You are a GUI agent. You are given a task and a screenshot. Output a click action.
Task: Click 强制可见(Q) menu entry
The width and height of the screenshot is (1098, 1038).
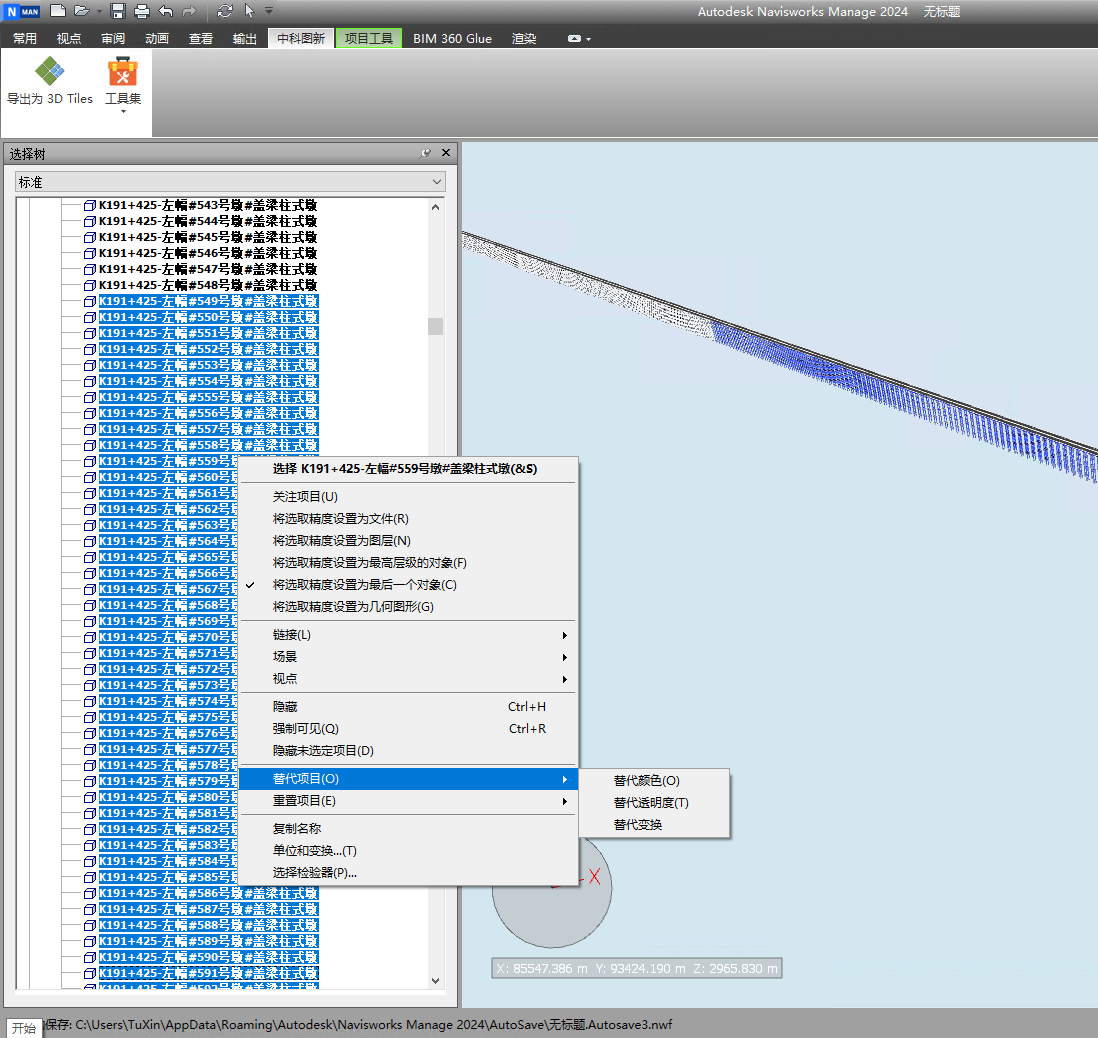[408, 729]
